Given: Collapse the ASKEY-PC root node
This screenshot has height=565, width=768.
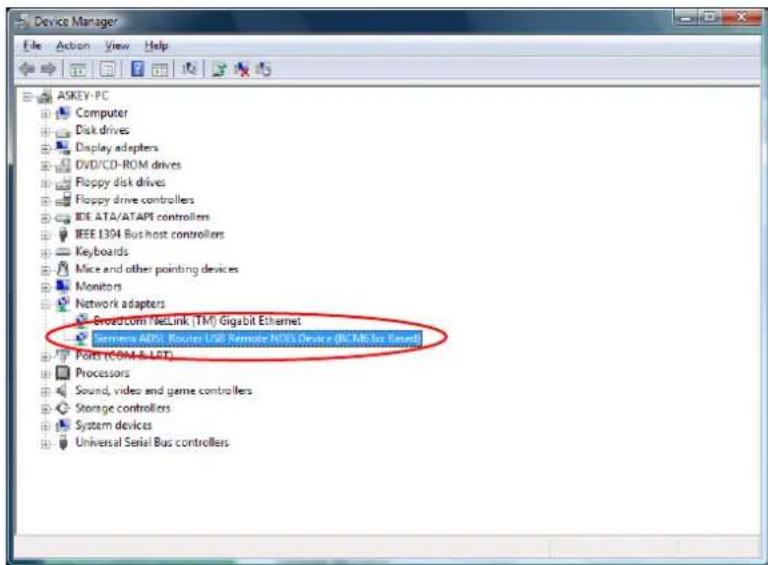Looking at the screenshot, I should coord(27,97).
